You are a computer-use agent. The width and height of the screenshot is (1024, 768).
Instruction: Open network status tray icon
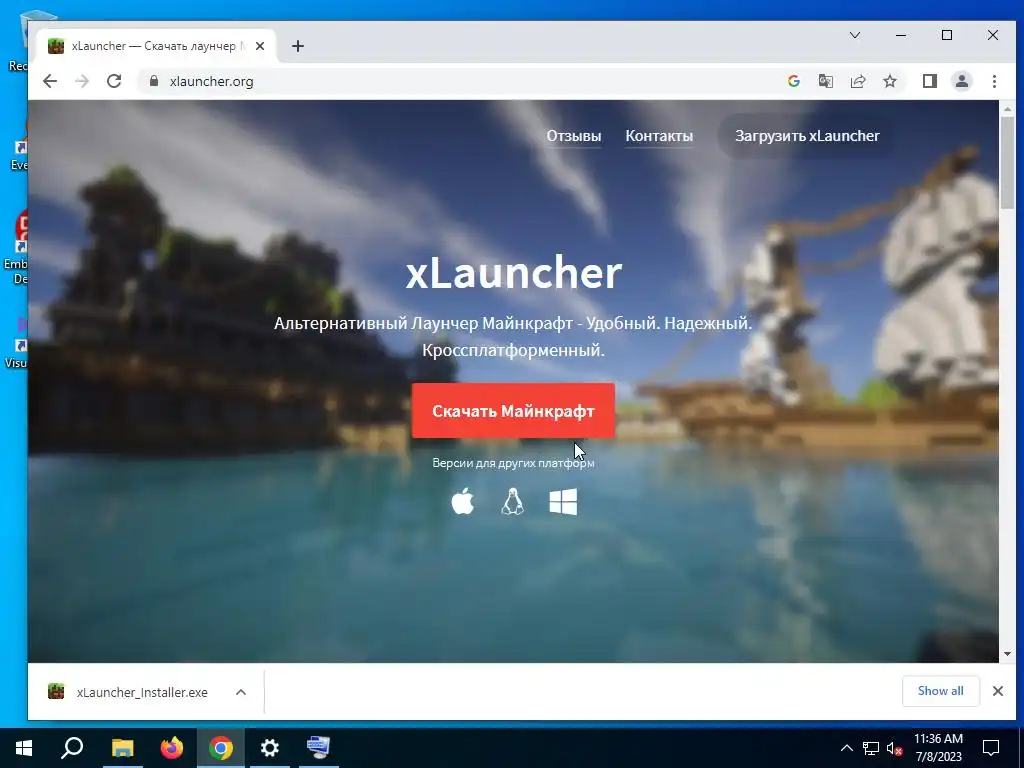[871, 748]
